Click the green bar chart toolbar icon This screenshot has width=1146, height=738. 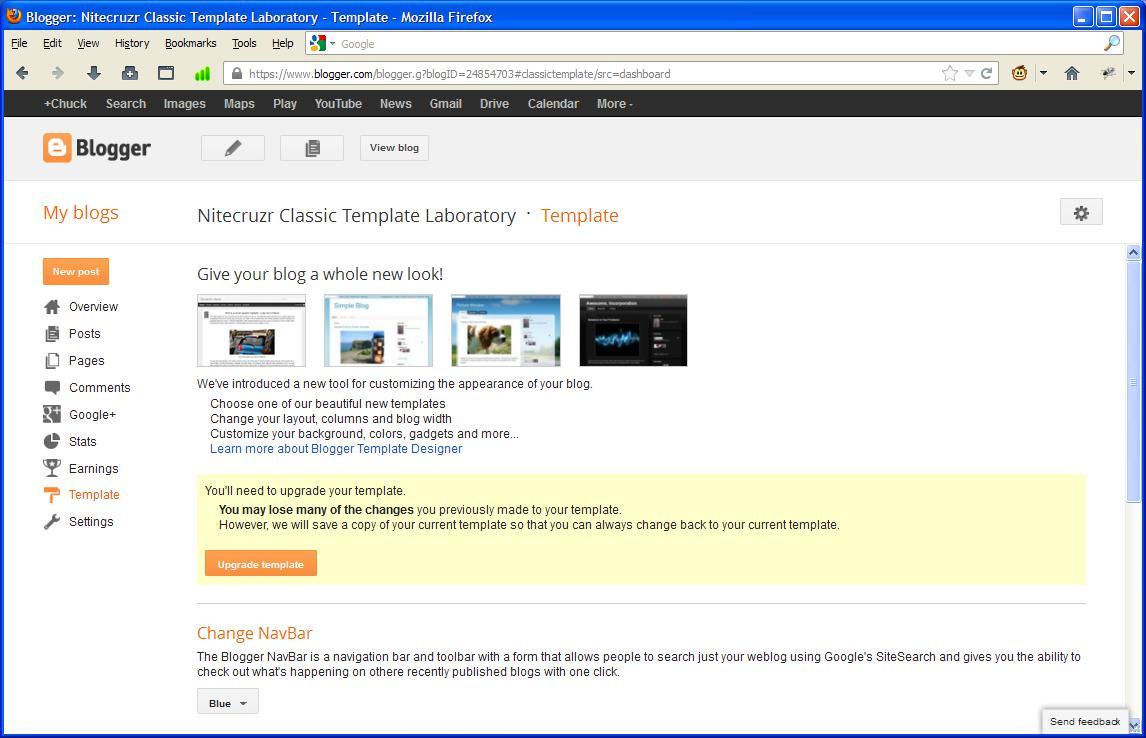click(202, 73)
